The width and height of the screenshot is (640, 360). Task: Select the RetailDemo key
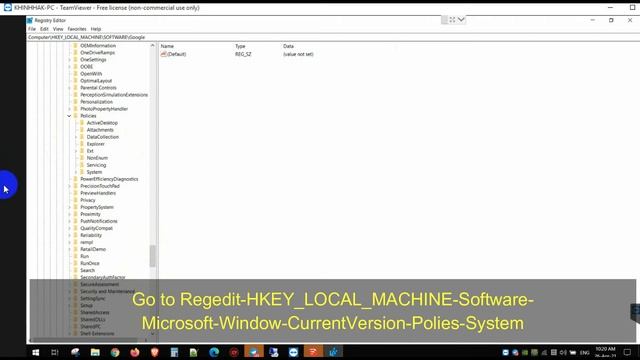click(93, 249)
